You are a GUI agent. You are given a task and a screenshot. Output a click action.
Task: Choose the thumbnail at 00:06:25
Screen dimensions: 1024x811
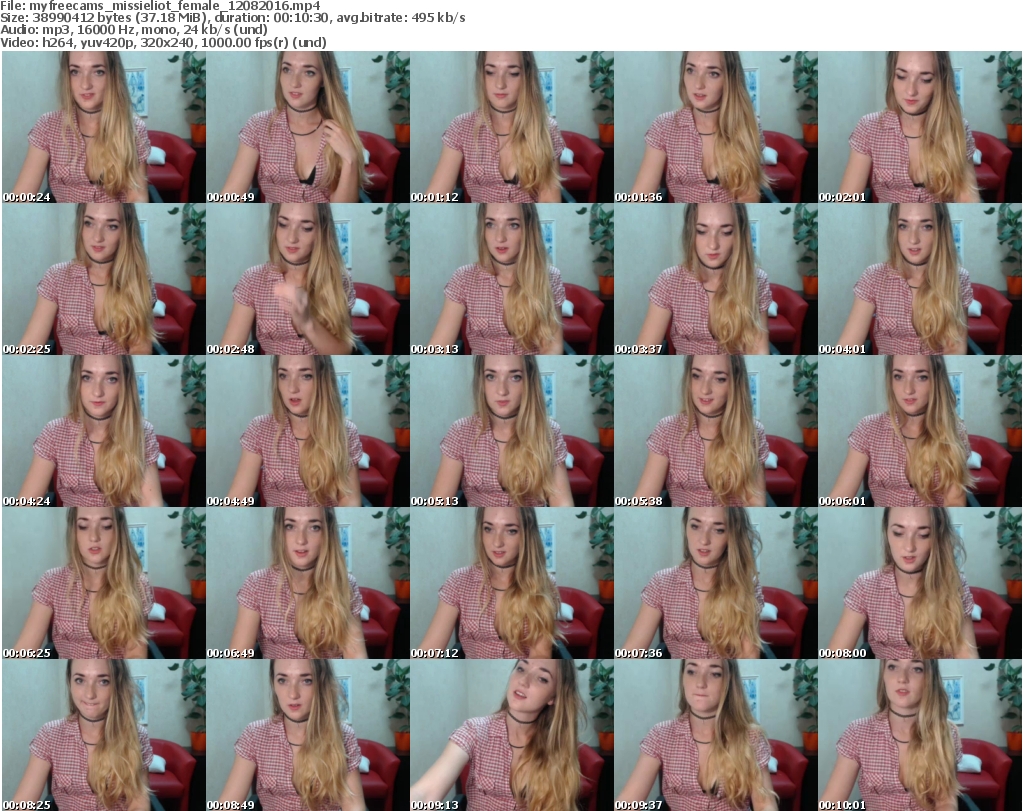coord(104,583)
